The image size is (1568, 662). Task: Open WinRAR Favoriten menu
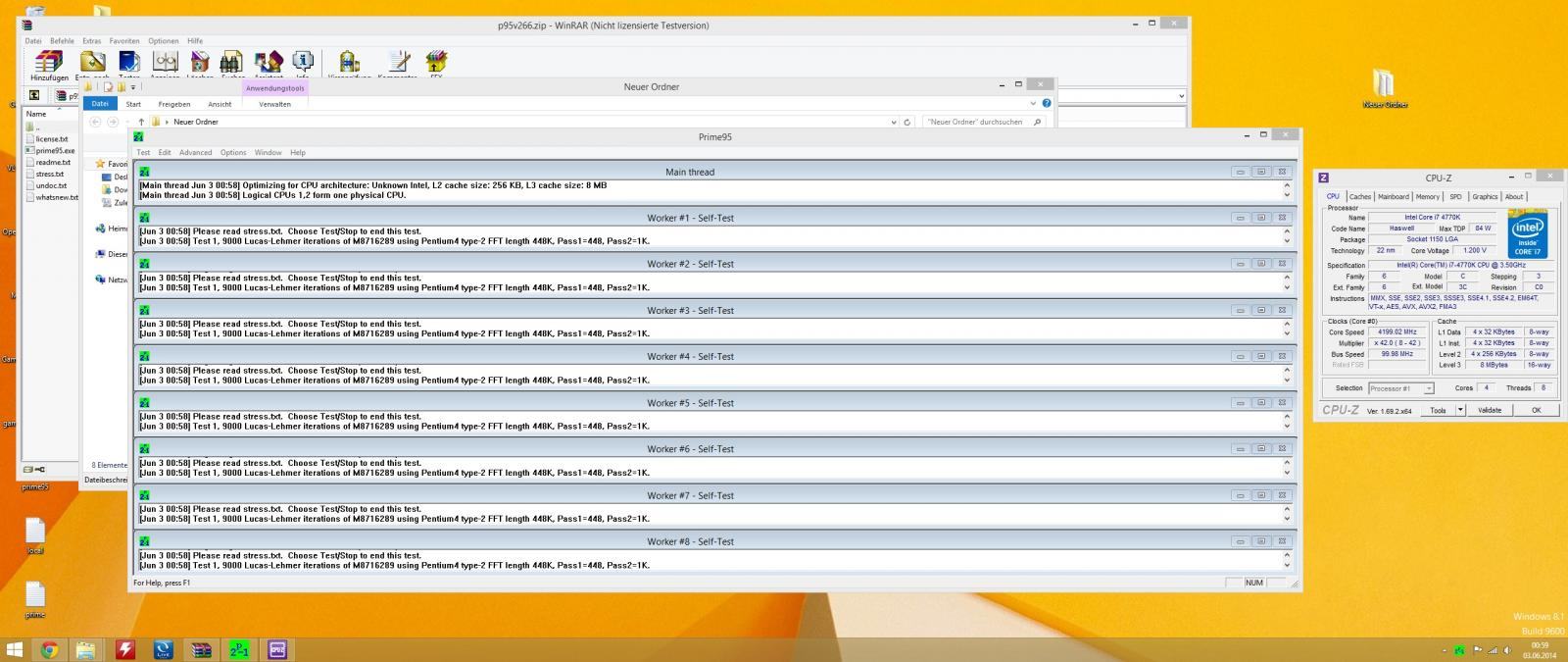pos(124,41)
